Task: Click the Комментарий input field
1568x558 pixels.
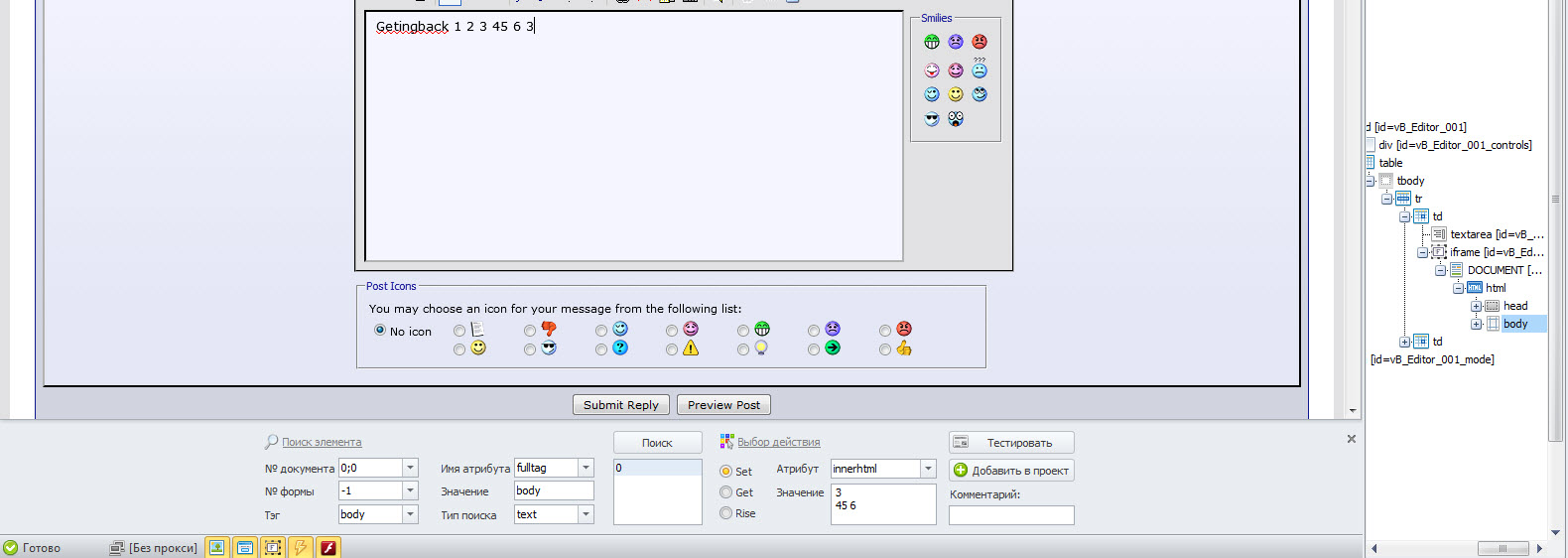Action: click(1011, 515)
